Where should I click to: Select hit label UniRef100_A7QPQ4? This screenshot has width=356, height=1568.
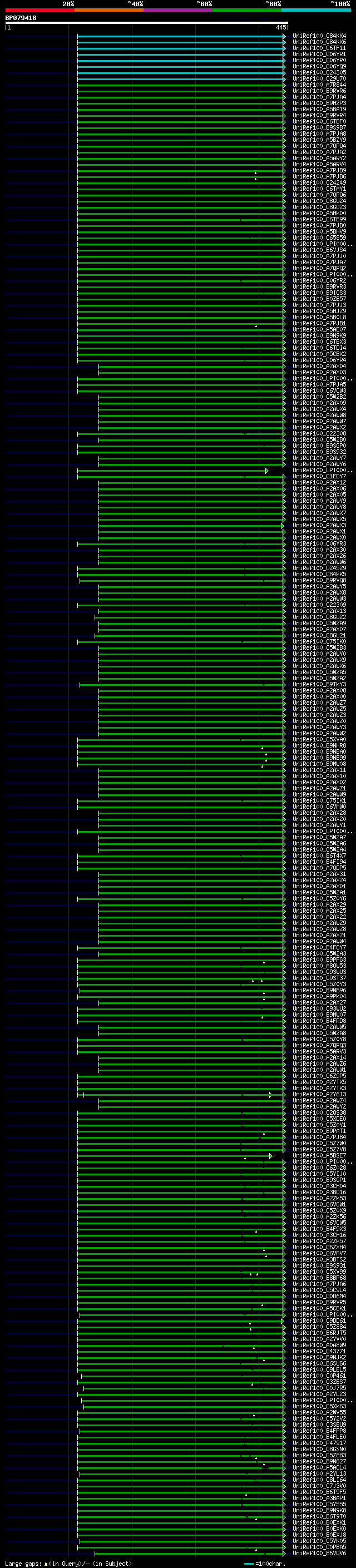tap(319, 146)
